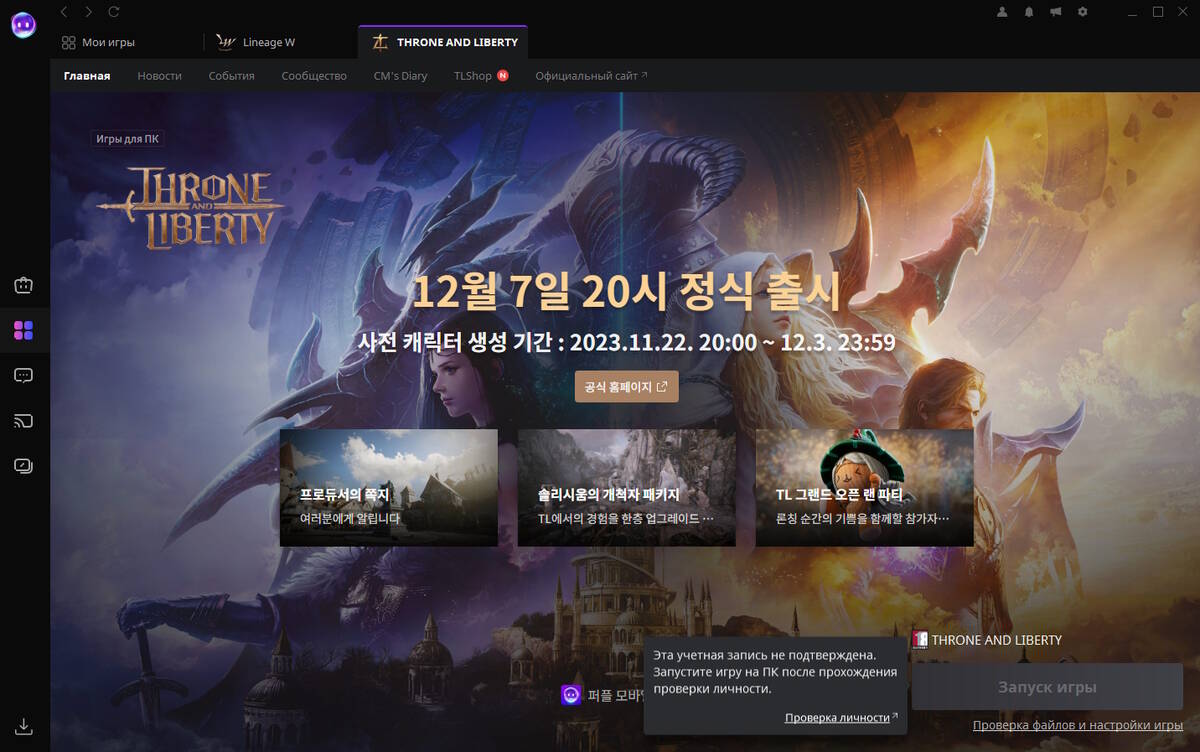Open TLShop section
Screen dimensions: 1200x752
[x=473, y=76]
